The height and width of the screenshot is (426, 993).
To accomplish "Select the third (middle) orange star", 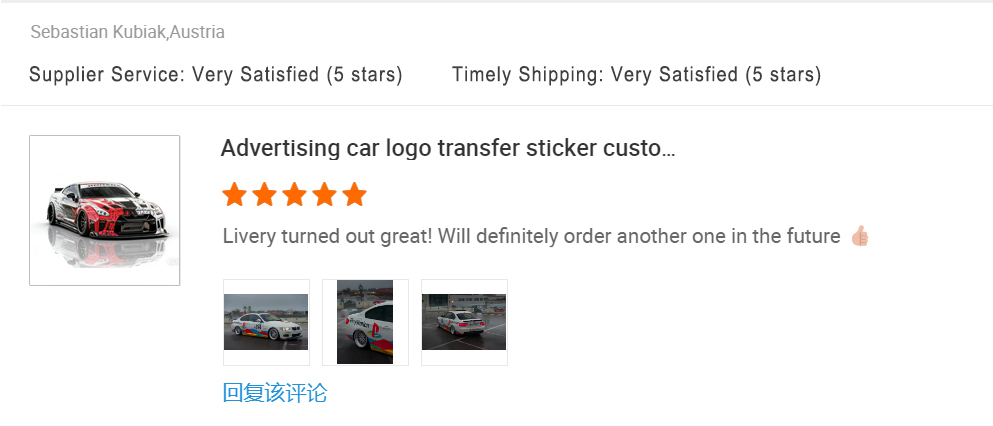I will (294, 195).
